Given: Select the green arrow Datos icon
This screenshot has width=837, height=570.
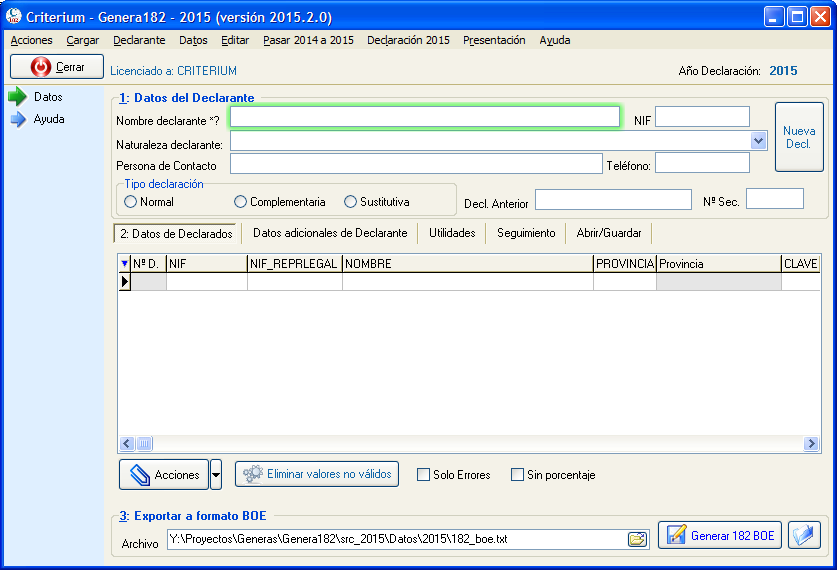Looking at the screenshot, I should click(x=17, y=97).
